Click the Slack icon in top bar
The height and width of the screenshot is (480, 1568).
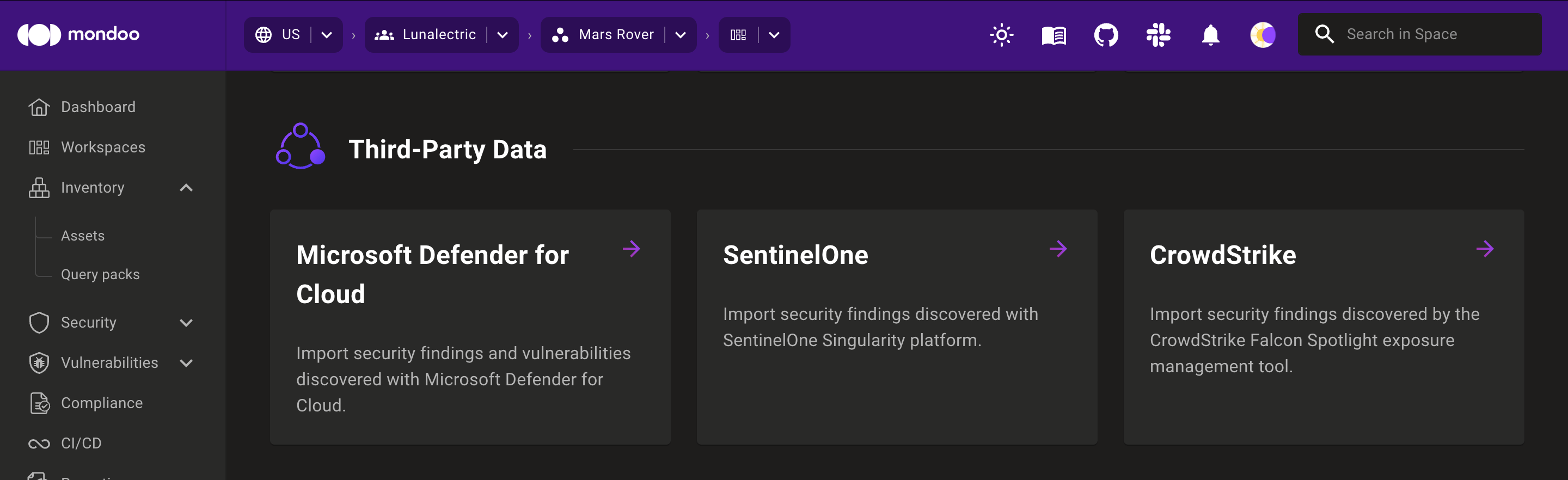coord(1157,35)
